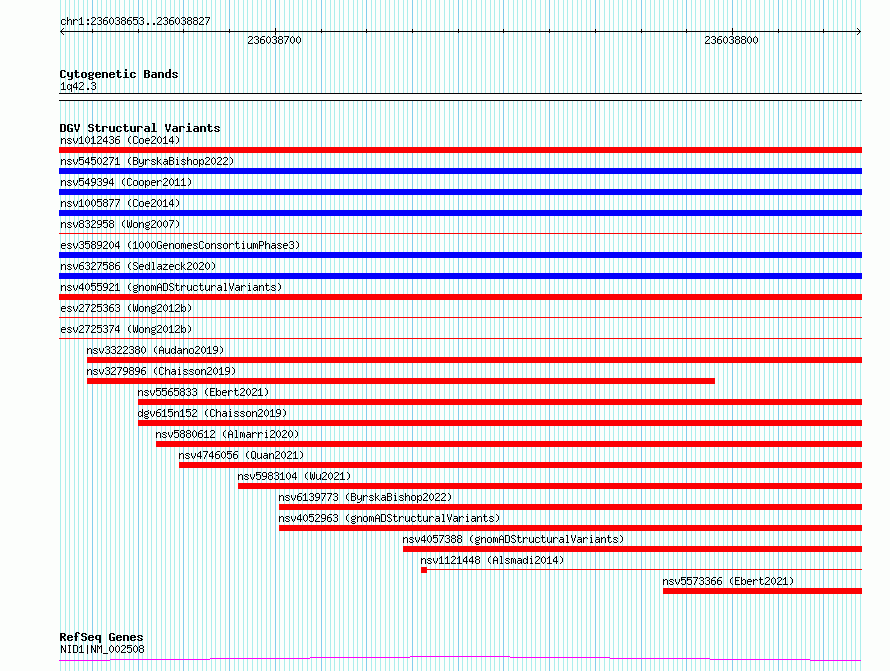Click nsv5573366 (Ebert2021) variant label
The height and width of the screenshot is (671, 890).
pyautogui.click(x=728, y=581)
